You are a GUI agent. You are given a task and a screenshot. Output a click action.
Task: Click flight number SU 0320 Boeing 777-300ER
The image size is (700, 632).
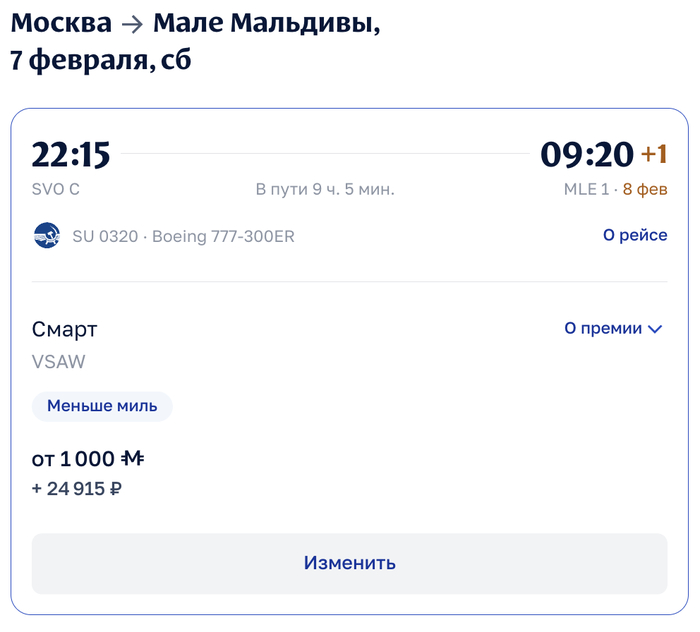pyautogui.click(x=183, y=237)
